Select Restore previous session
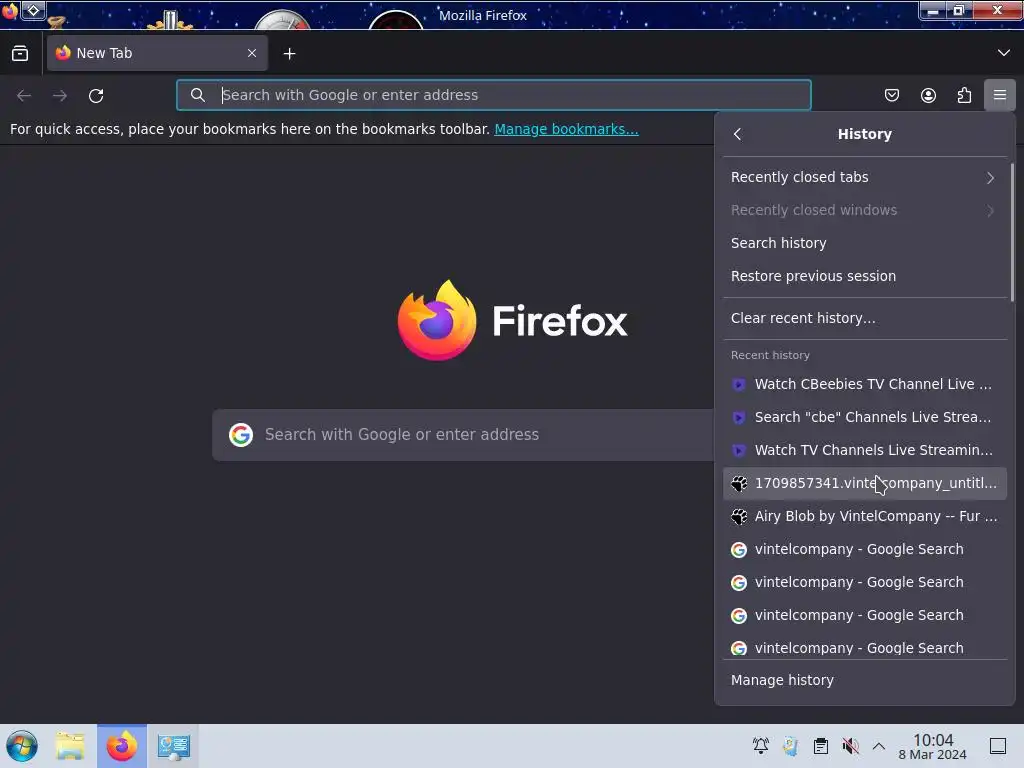 click(x=865, y=276)
